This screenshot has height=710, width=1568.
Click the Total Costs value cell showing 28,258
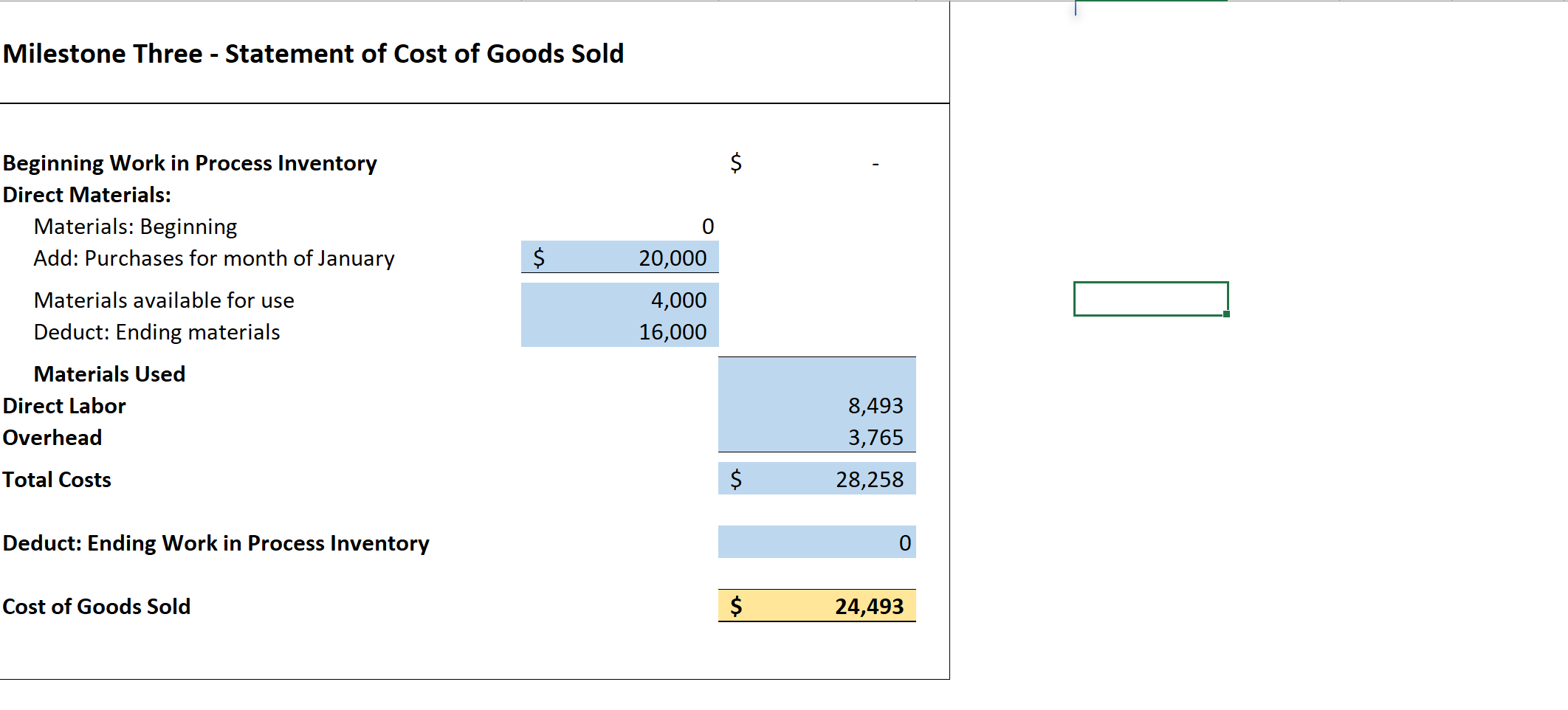(x=816, y=479)
